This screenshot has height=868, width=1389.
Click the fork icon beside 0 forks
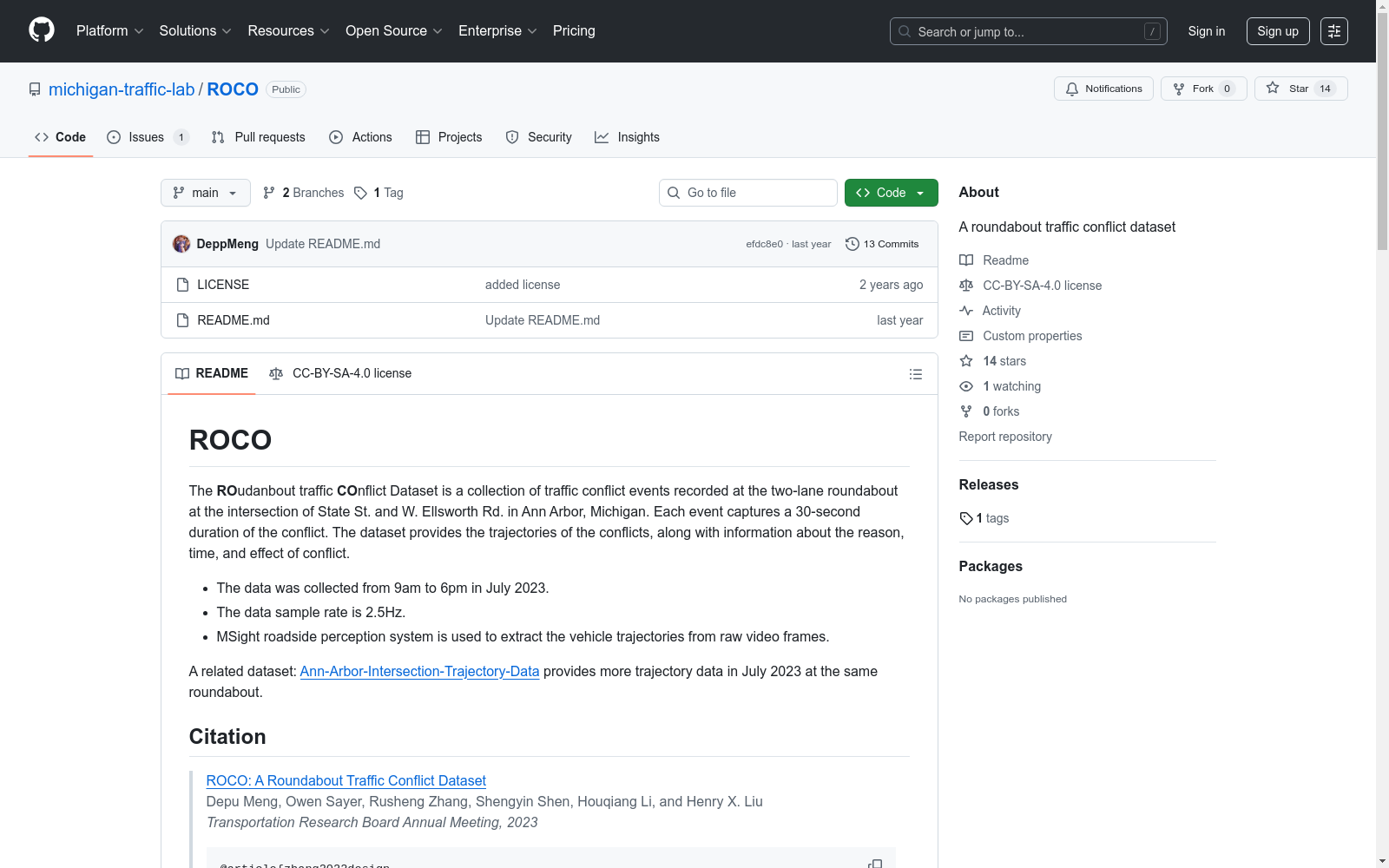pyautogui.click(x=966, y=411)
